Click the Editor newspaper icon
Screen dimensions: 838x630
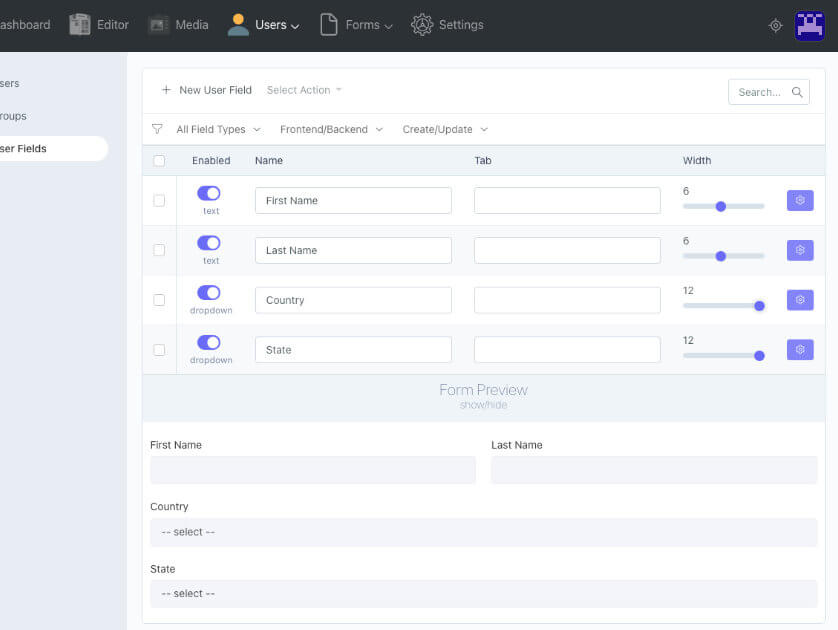[x=80, y=25]
